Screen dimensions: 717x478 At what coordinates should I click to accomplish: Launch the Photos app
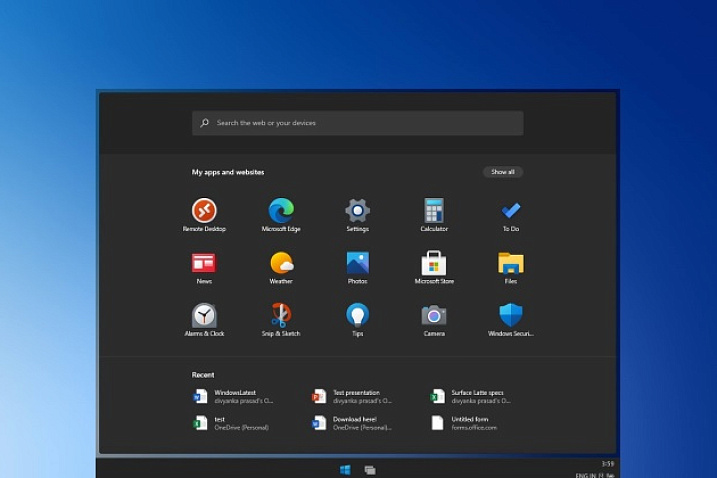[357, 268]
